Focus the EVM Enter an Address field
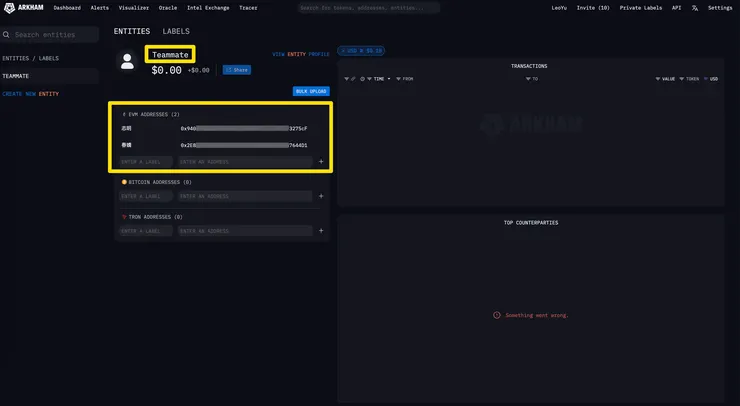 coord(245,162)
